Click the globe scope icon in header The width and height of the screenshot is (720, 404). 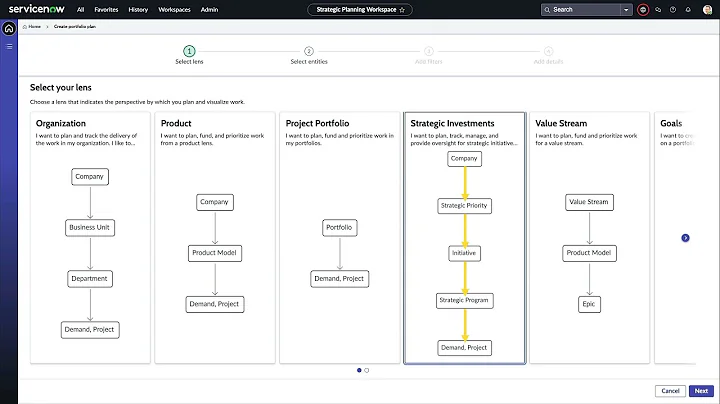click(x=643, y=9)
